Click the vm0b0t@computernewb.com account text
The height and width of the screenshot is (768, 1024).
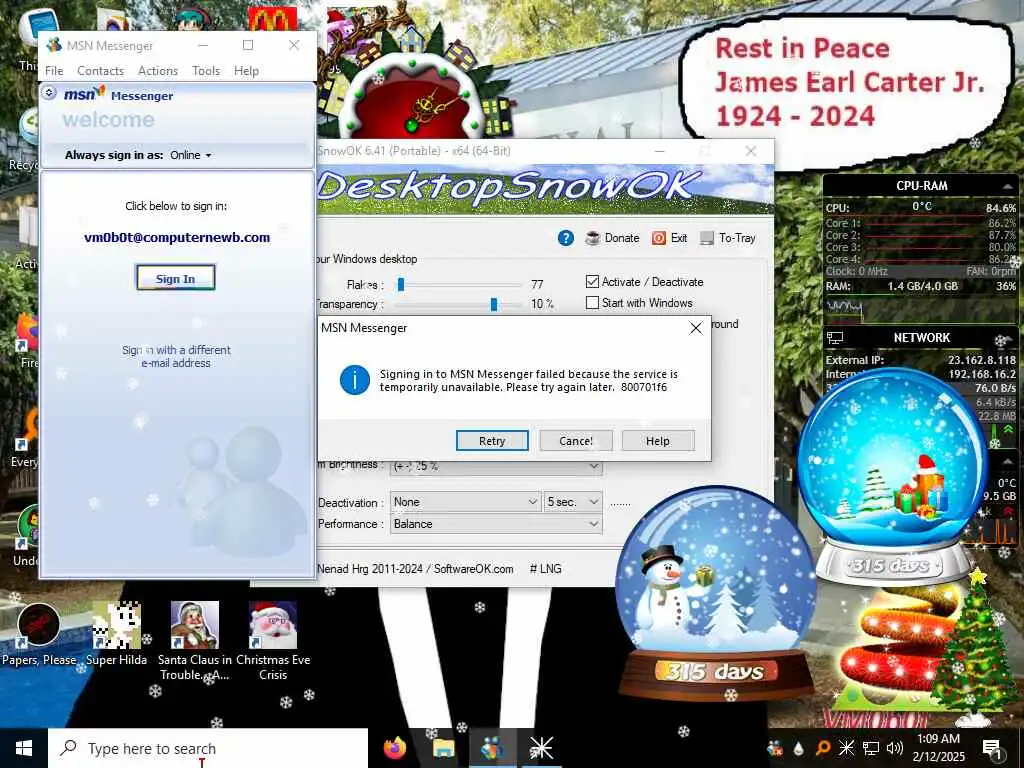click(177, 237)
